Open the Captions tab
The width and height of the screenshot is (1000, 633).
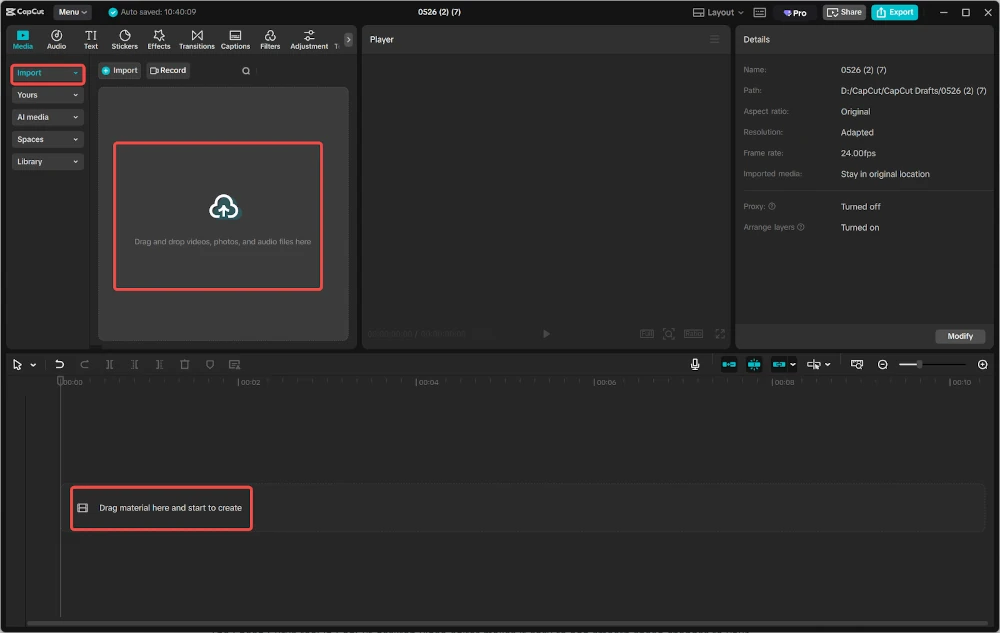(x=235, y=40)
